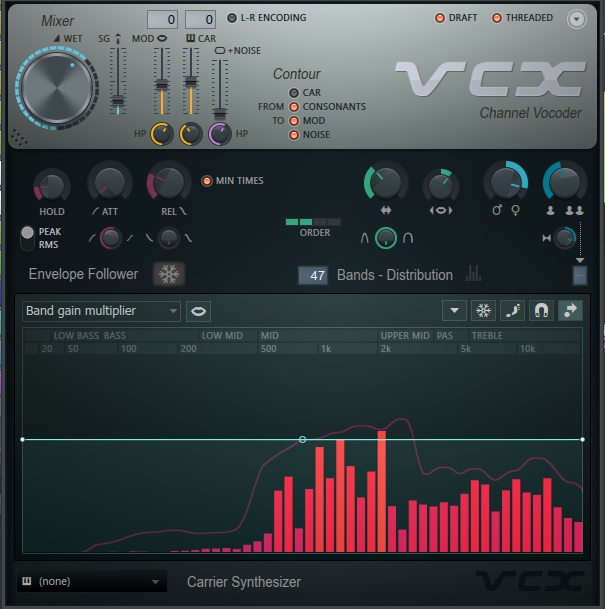Toggle Contour MOD option
Screen dimensions: 605x609
[294, 121]
